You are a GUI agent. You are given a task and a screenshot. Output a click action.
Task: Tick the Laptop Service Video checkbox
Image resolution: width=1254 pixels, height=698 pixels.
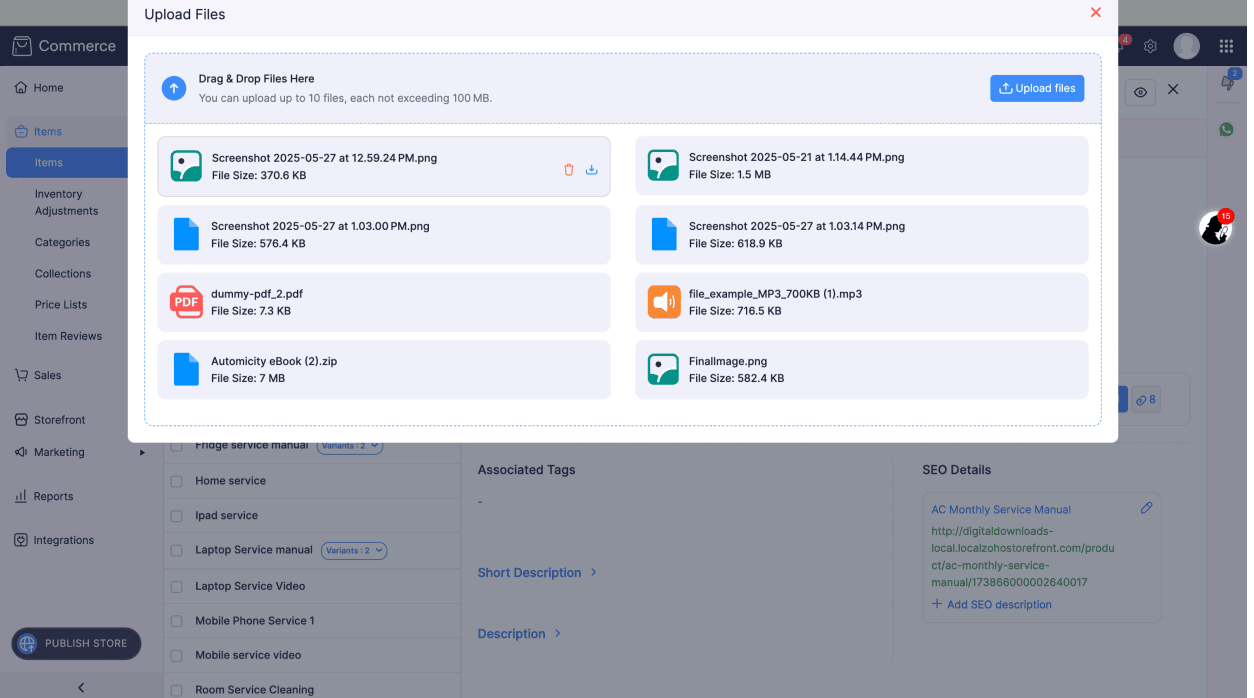click(x=176, y=586)
